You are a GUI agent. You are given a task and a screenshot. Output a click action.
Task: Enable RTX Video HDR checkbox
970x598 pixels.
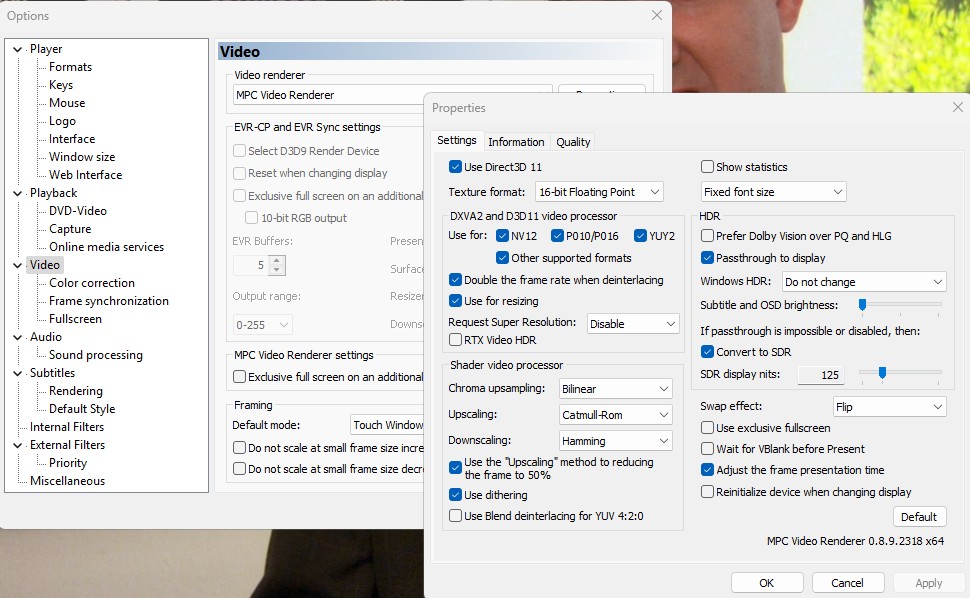456,340
